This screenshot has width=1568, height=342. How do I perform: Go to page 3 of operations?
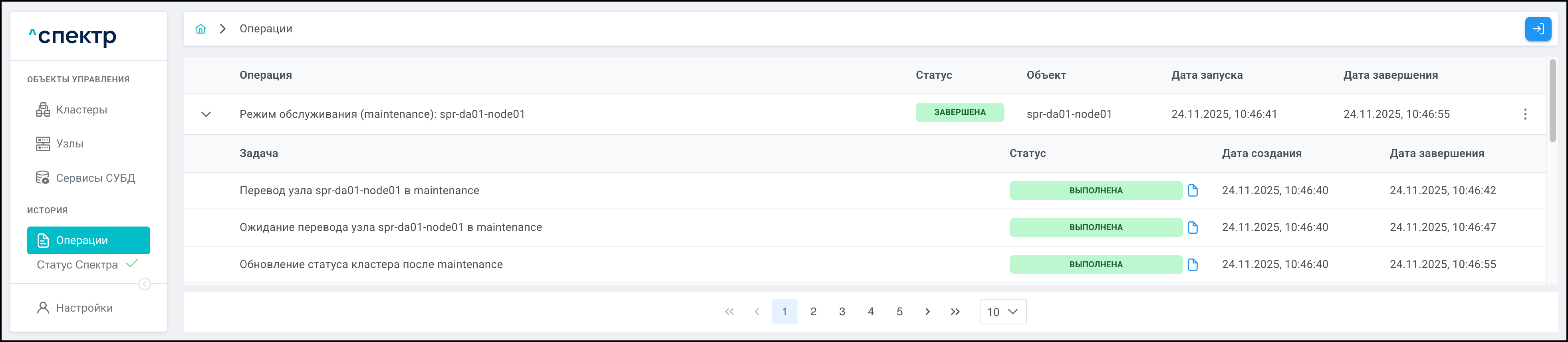[x=842, y=312]
